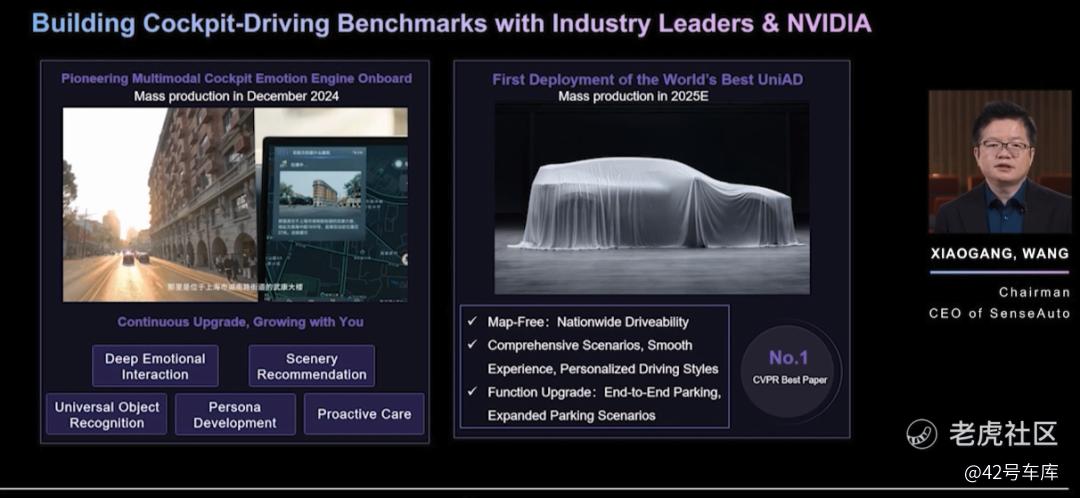Click the 'XIAOGANG, WANG' name label
The height and width of the screenshot is (498, 1080).
click(x=999, y=253)
